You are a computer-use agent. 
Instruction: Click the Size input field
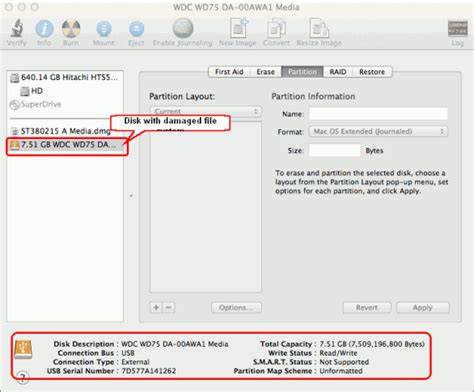tap(335, 150)
